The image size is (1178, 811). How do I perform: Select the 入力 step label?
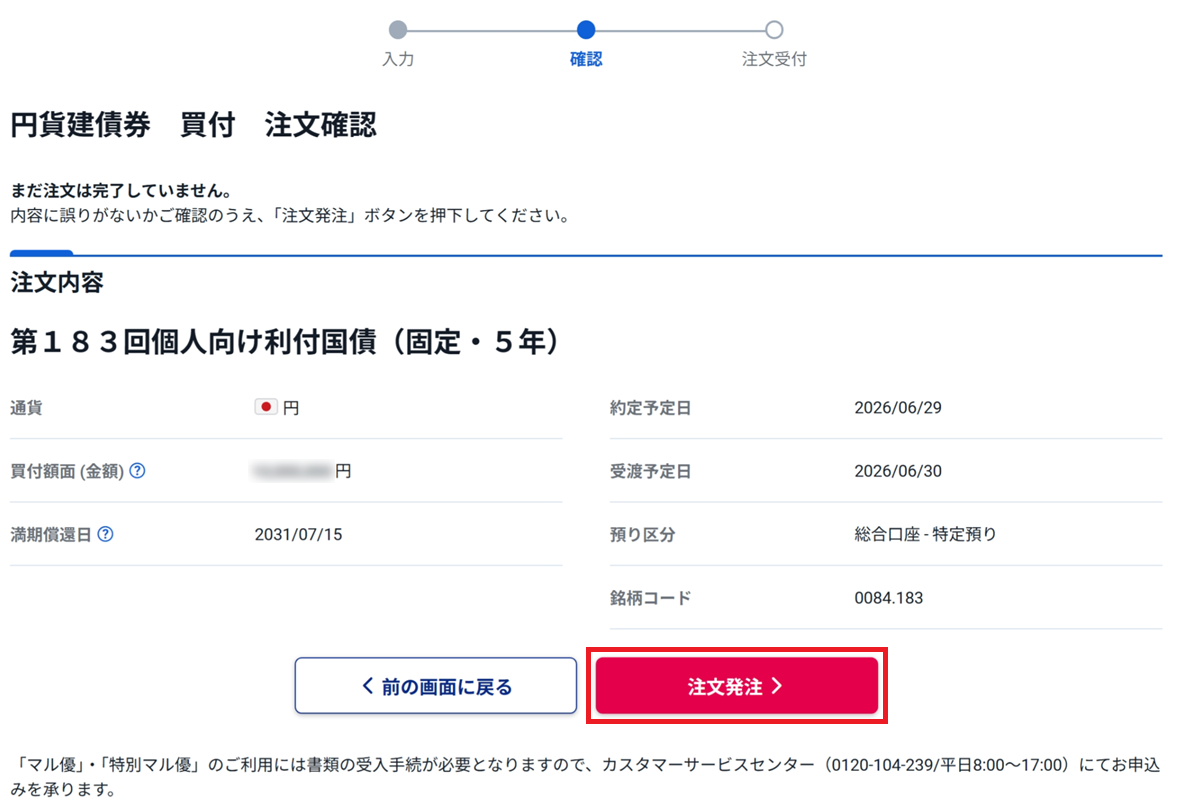tap(398, 59)
